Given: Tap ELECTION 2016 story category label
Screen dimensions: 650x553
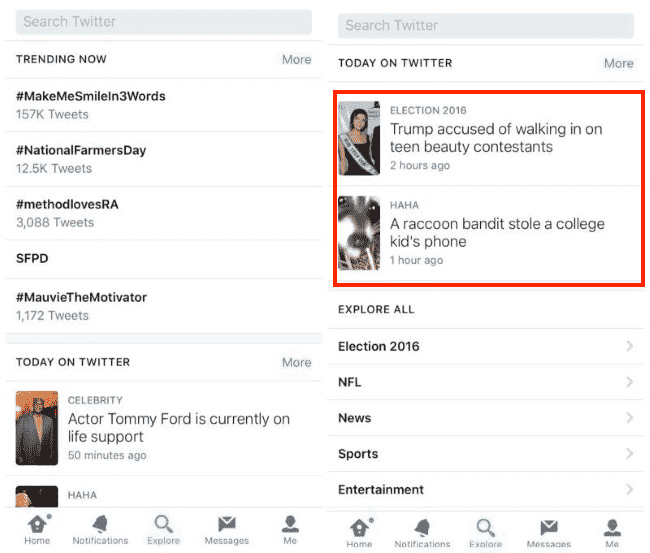Looking at the screenshot, I should 428,110.
